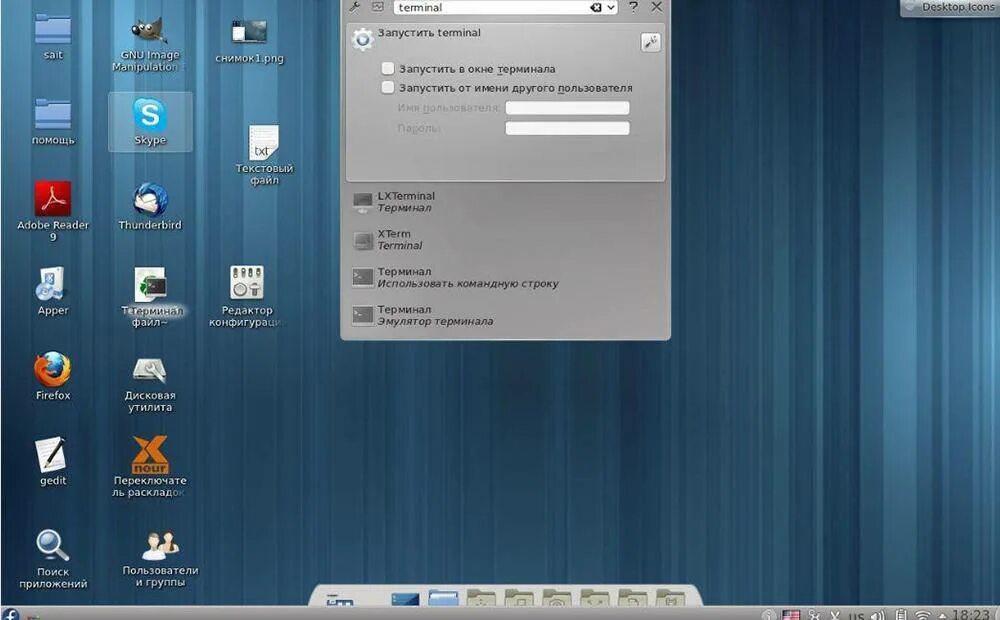Open Пользователи и группы icon

tap(160, 559)
